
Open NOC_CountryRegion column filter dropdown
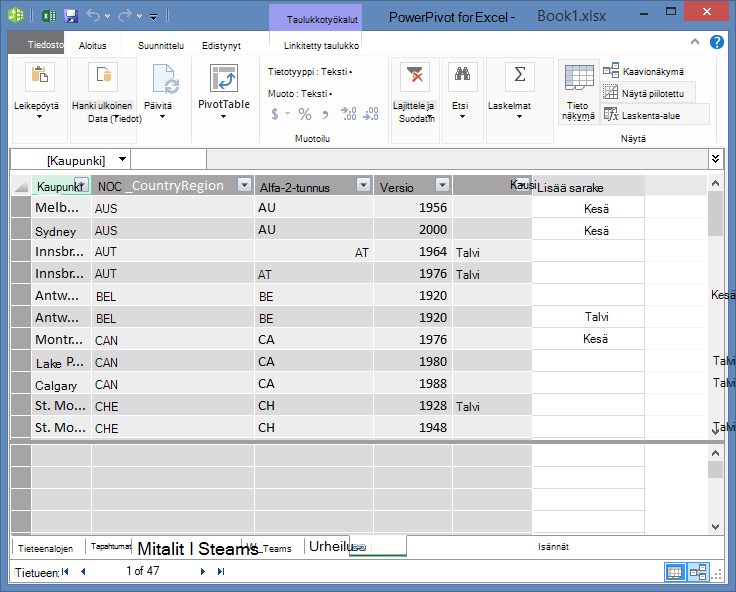point(245,185)
